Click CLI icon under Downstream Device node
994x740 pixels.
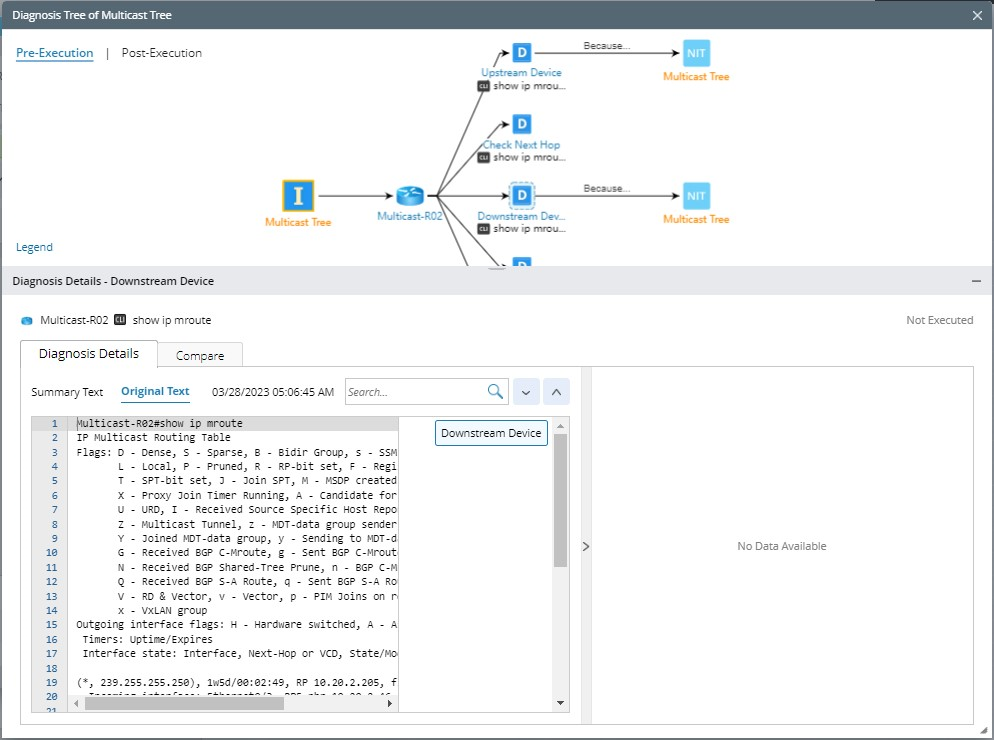pyautogui.click(x=484, y=229)
